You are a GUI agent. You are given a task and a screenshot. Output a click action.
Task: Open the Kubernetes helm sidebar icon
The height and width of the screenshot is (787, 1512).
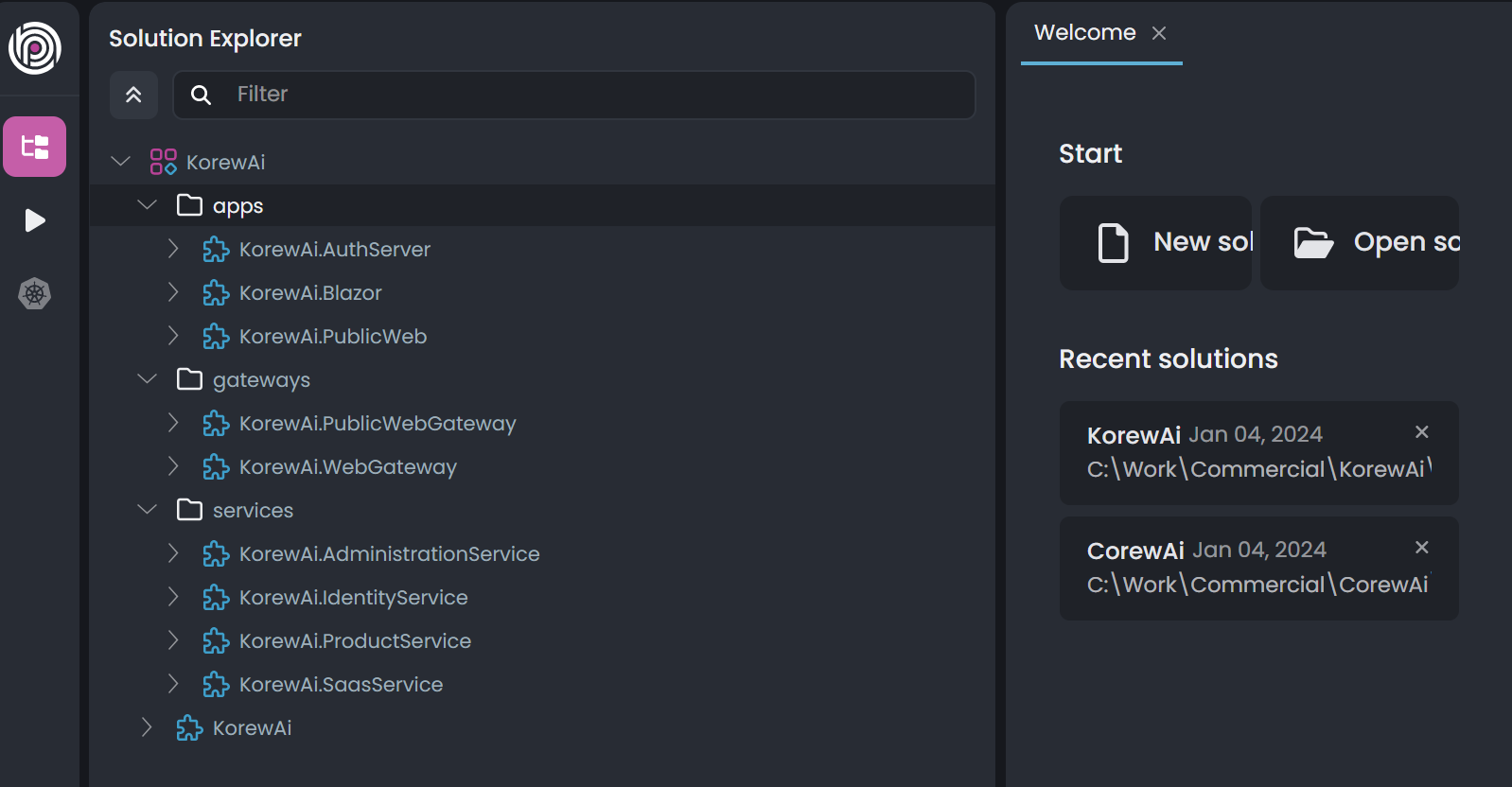click(35, 293)
